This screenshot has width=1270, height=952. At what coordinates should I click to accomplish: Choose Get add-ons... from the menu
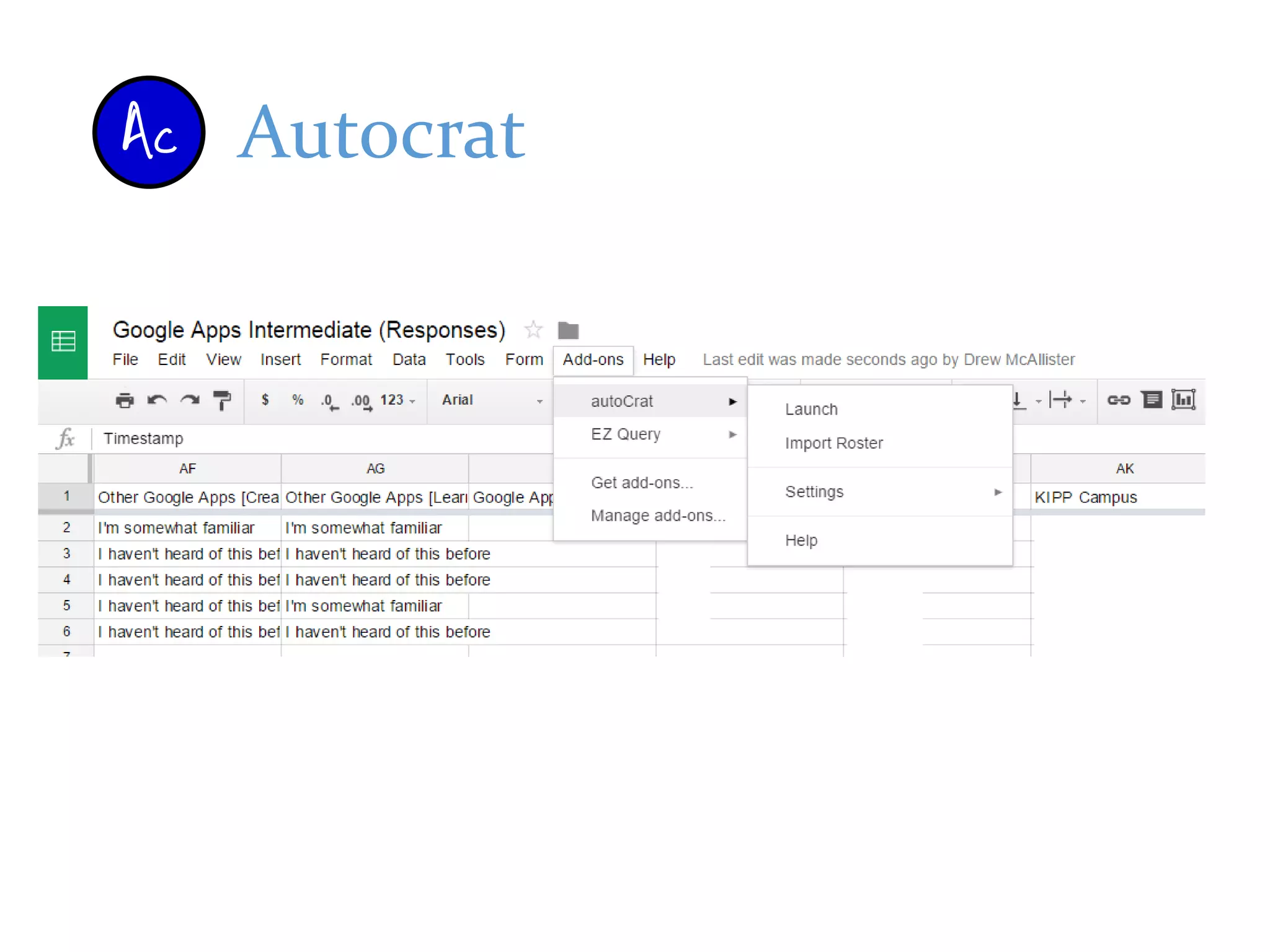pyautogui.click(x=650, y=483)
